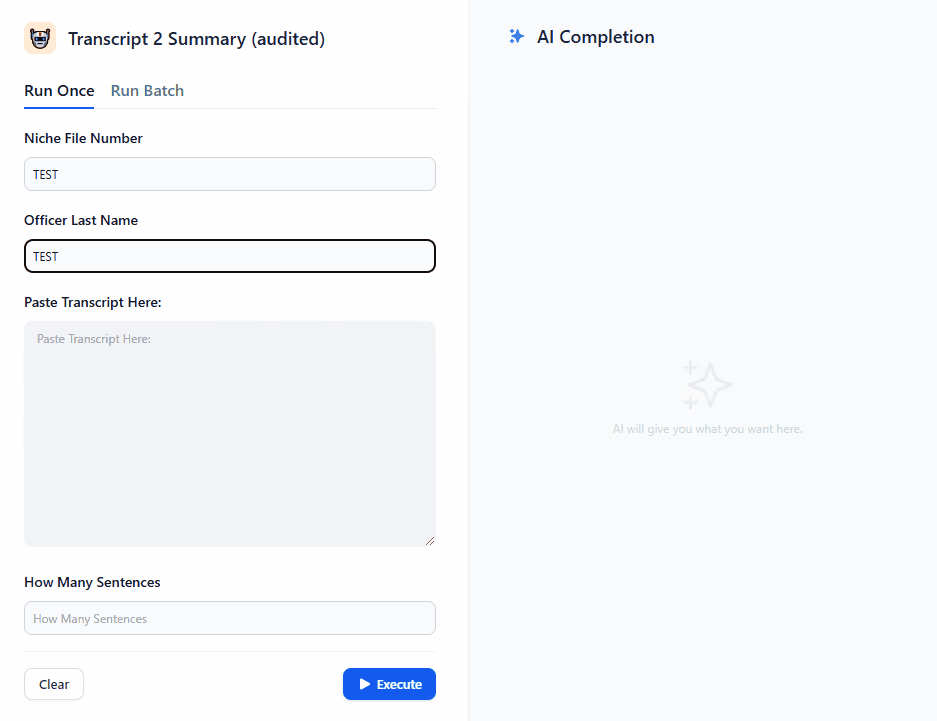Viewport: 937px width, 721px height.
Task: Select the How Many Sentences input box
Action: [230, 618]
